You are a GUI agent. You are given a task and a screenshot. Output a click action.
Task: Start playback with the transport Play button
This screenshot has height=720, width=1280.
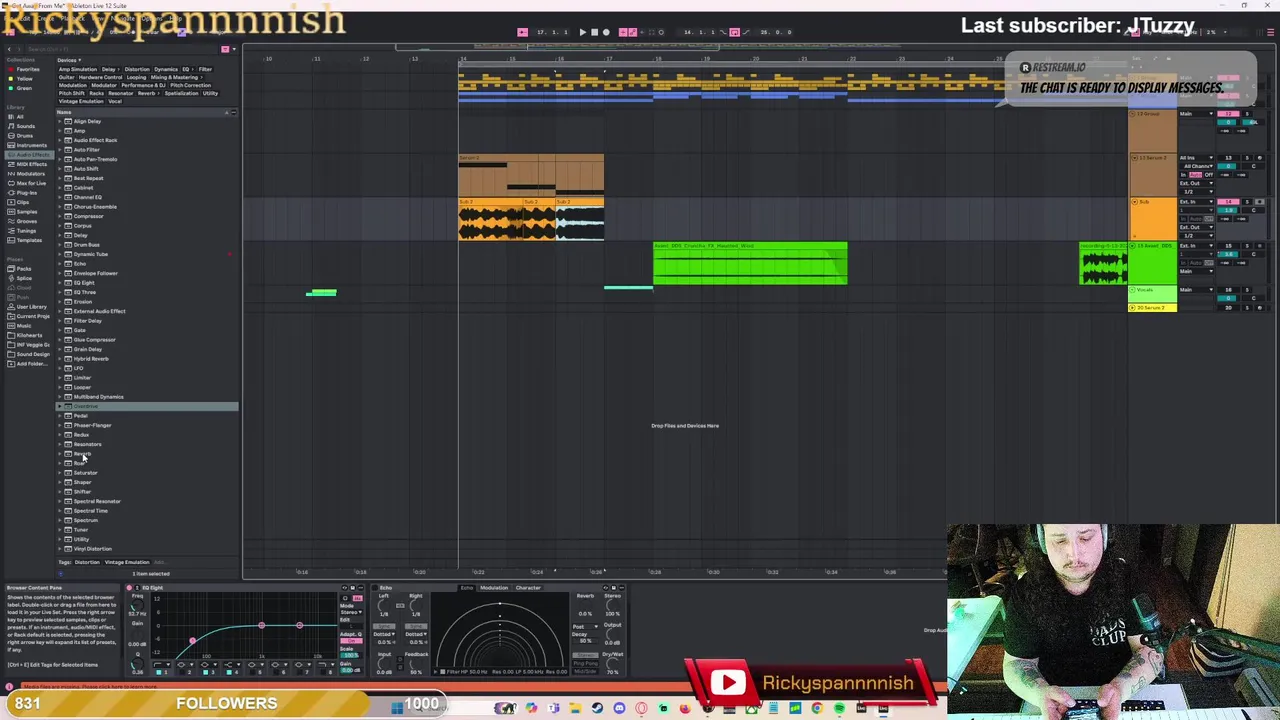pos(582,32)
